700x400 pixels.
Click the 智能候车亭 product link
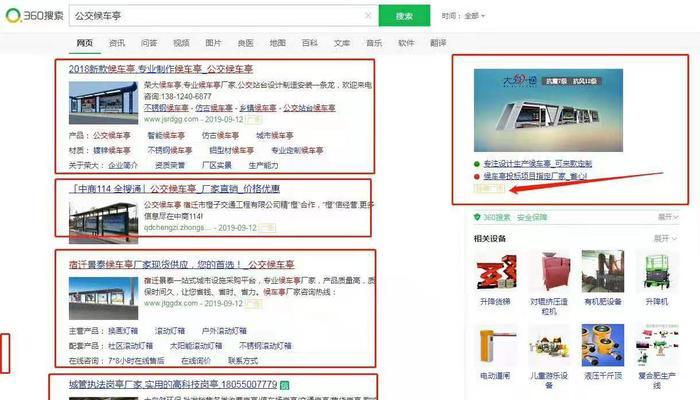point(166,135)
